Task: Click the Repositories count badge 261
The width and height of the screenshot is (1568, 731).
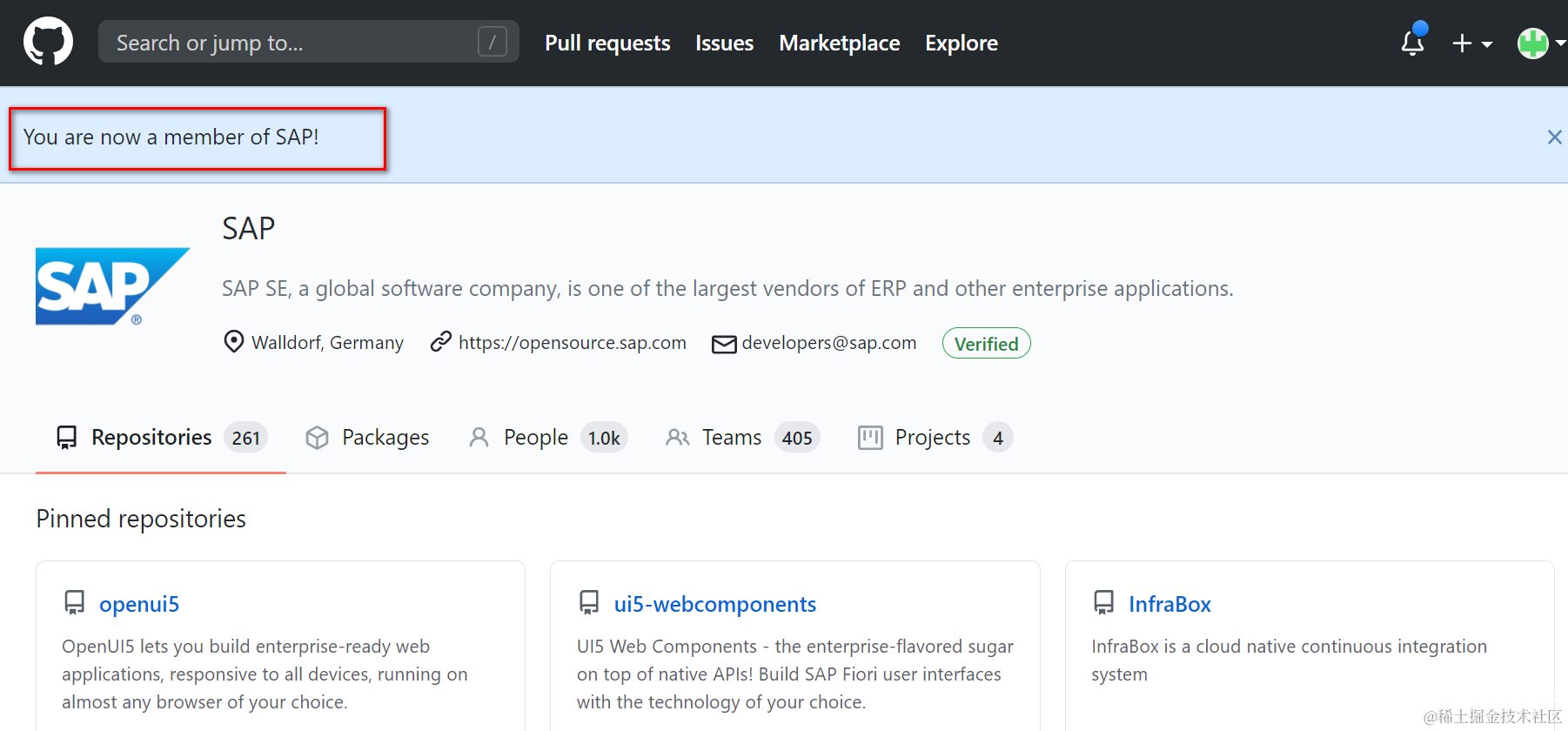Action: point(245,438)
